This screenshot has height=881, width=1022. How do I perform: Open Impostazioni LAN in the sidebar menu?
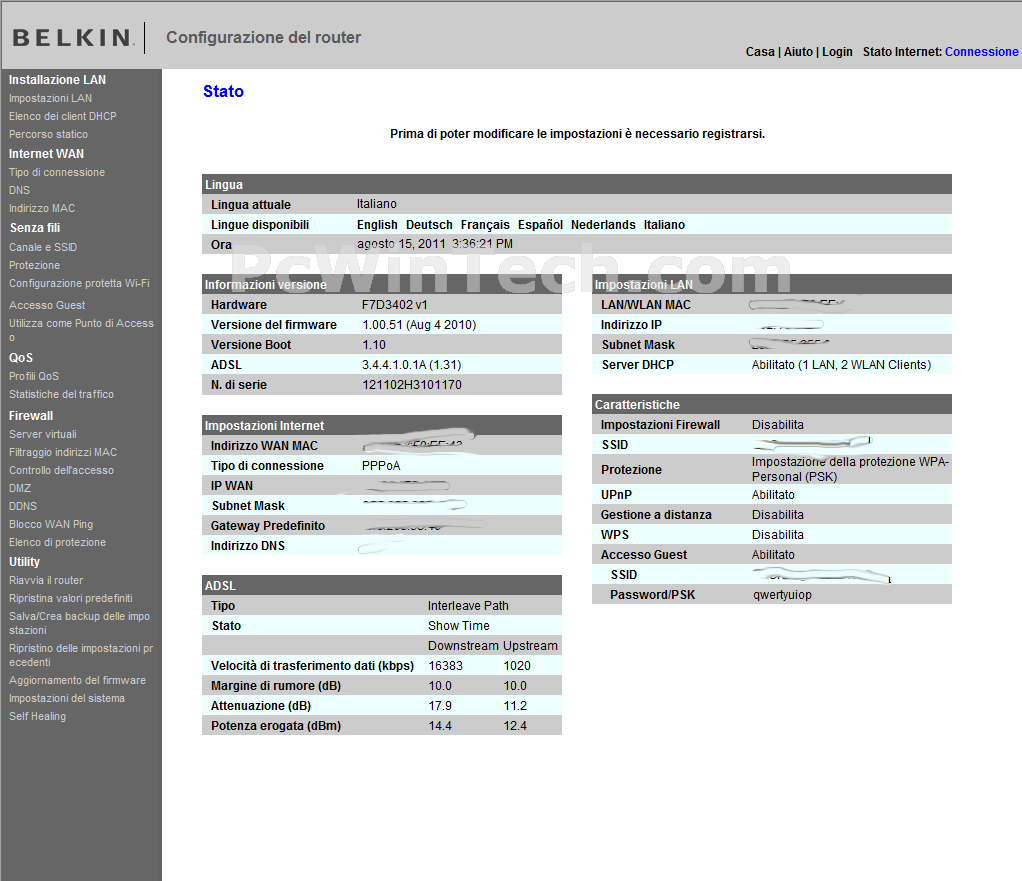(x=50, y=98)
